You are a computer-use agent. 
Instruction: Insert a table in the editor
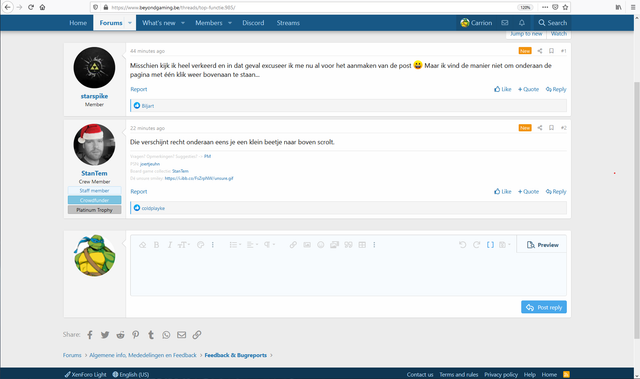[x=362, y=245]
